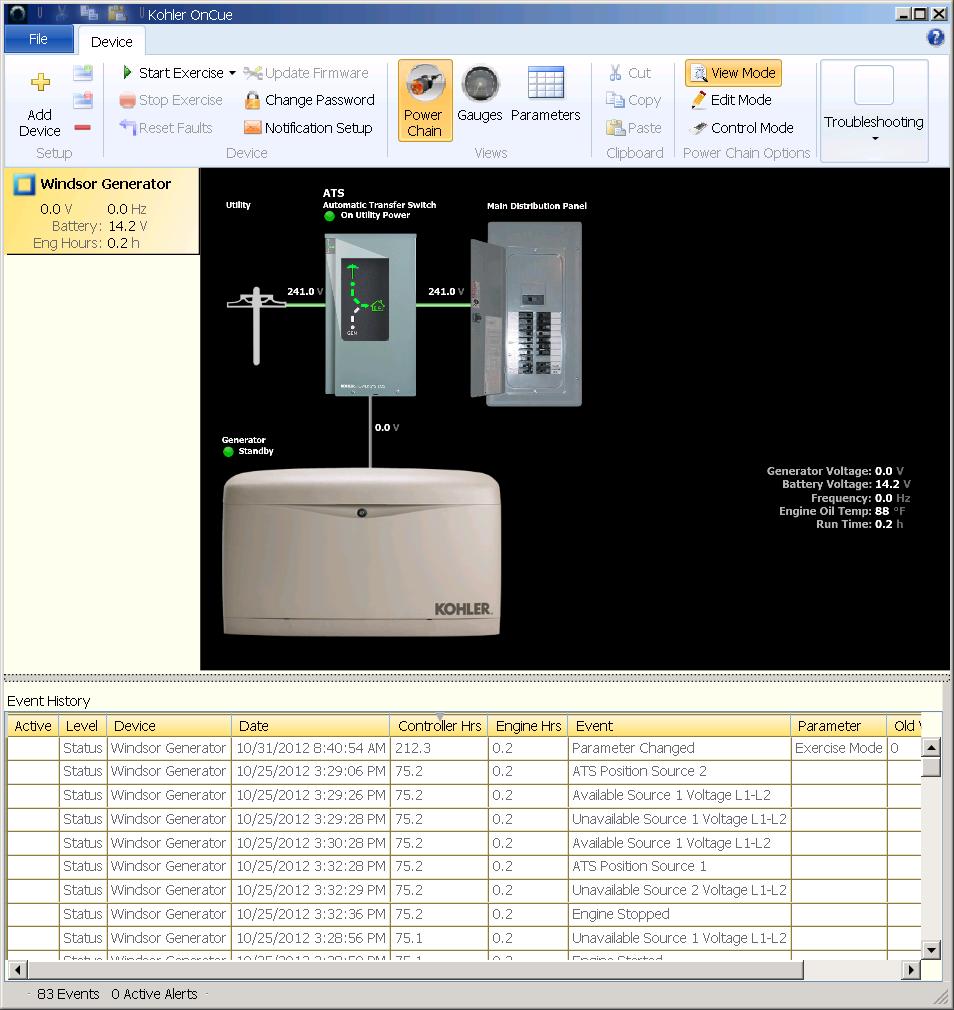This screenshot has width=954, height=1010.
Task: Click the Exercise Mode parameter cell
Action: 838,748
